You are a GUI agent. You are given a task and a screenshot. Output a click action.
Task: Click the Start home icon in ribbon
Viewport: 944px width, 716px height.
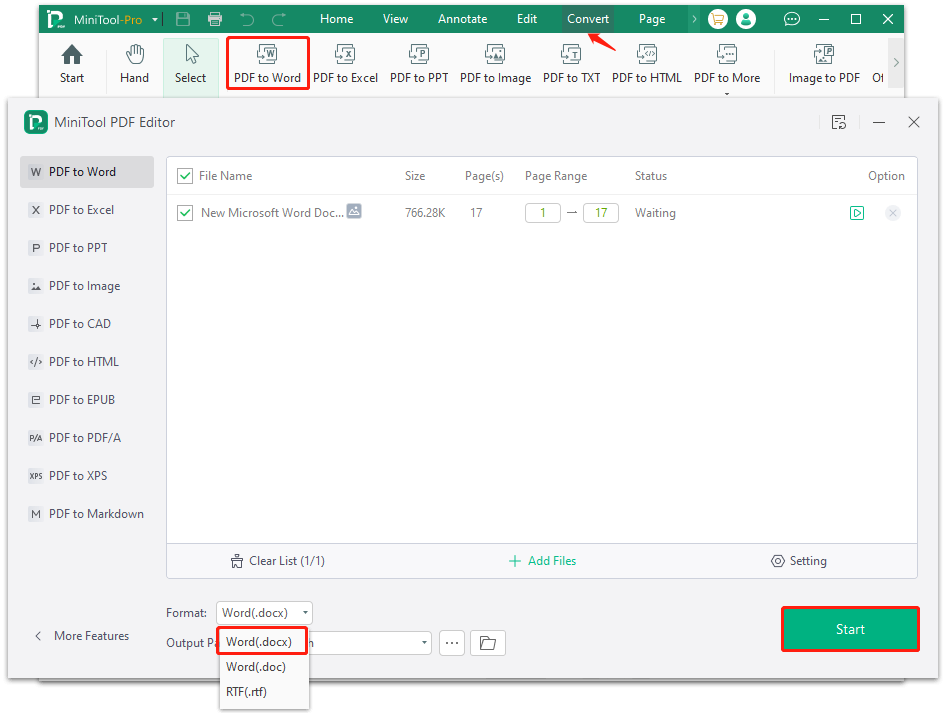pos(72,64)
